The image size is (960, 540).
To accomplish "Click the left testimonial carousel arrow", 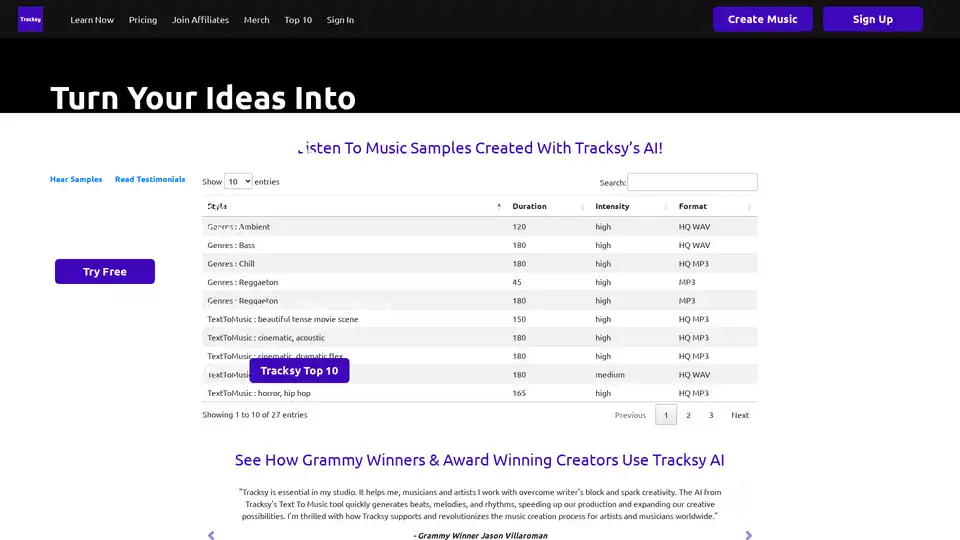I will coord(211,535).
